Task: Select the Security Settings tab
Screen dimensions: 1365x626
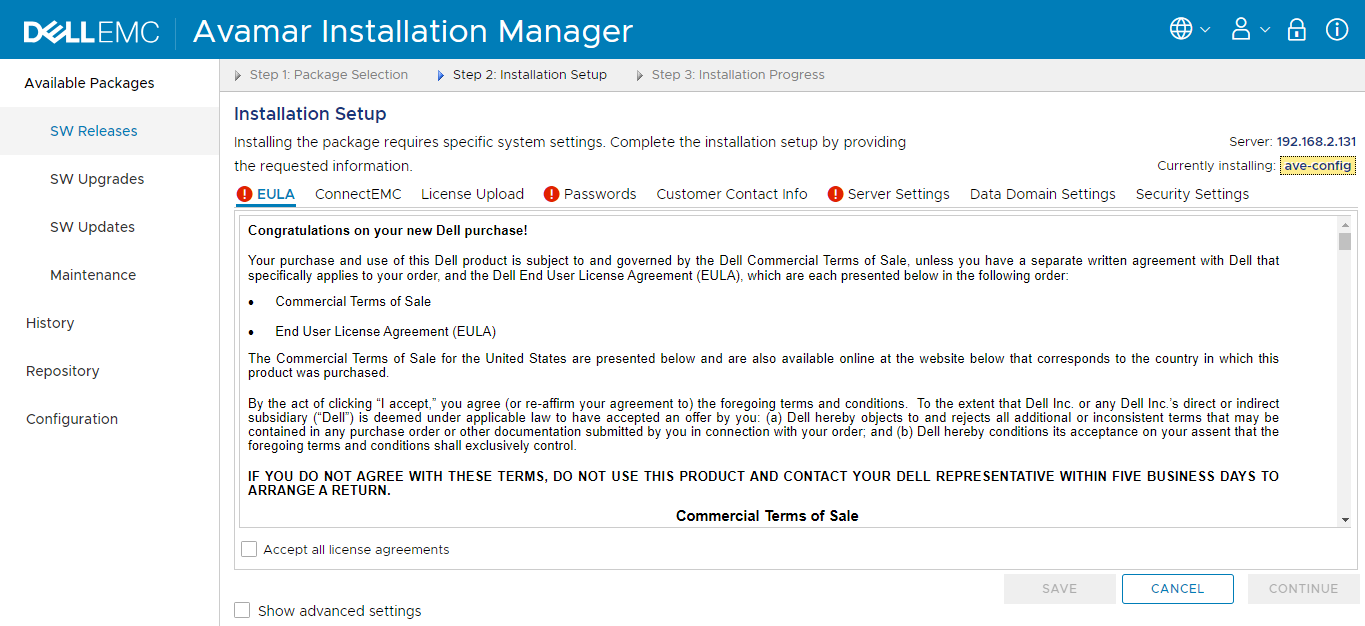Action: point(1192,194)
